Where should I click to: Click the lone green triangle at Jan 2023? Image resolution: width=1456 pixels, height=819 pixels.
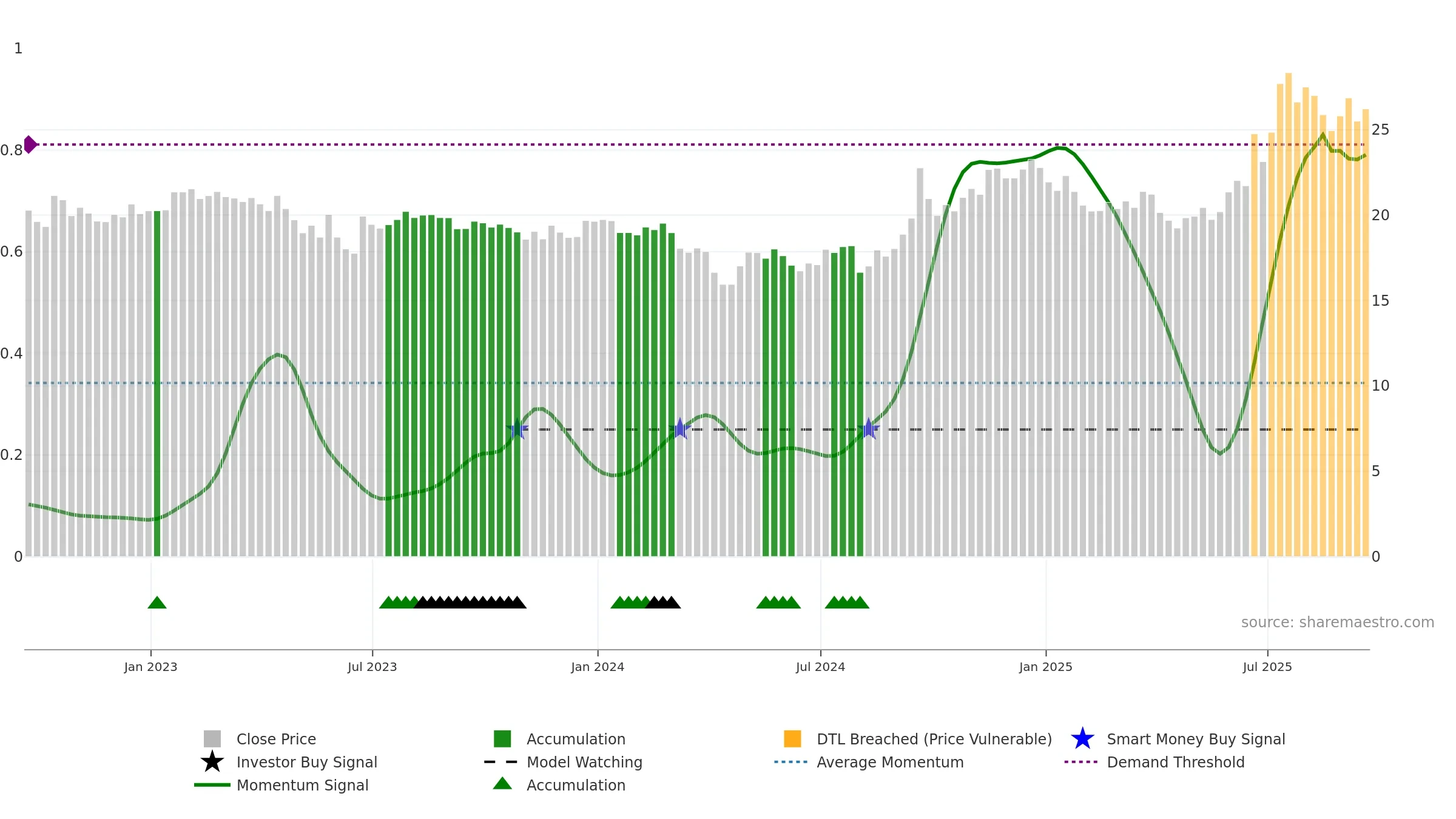pos(157,602)
